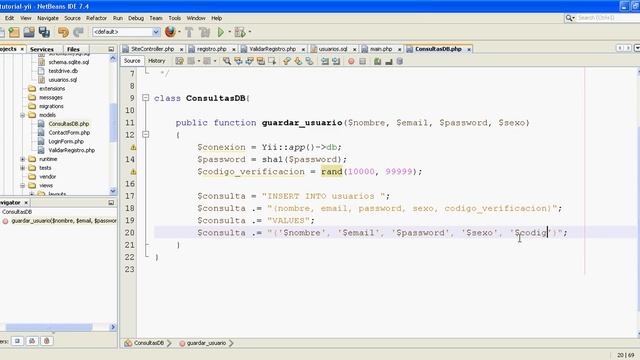Click the Navigator horizontal scrollbar thumb
640x360 pixels.
coord(49,327)
